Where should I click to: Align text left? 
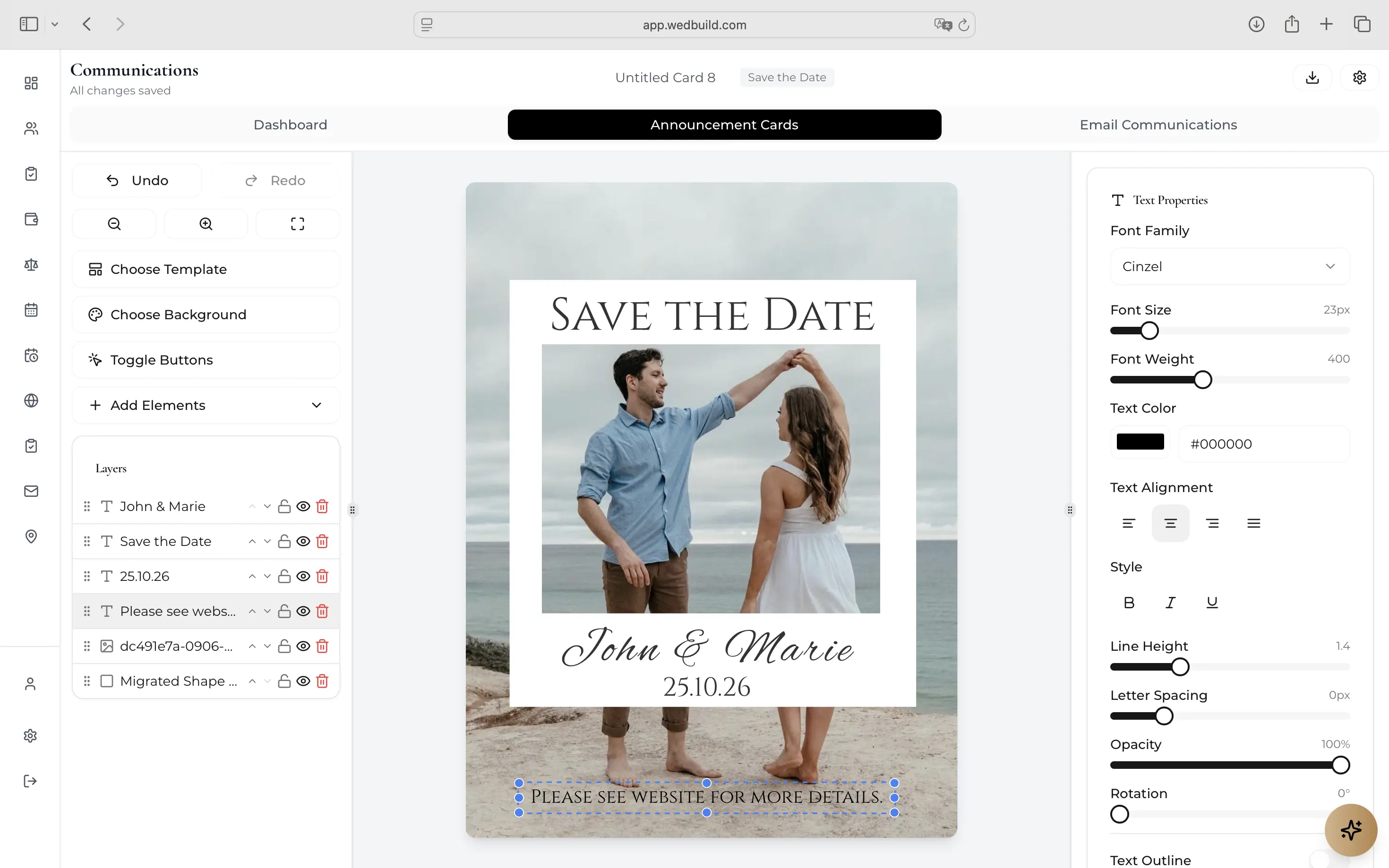coord(1128,524)
